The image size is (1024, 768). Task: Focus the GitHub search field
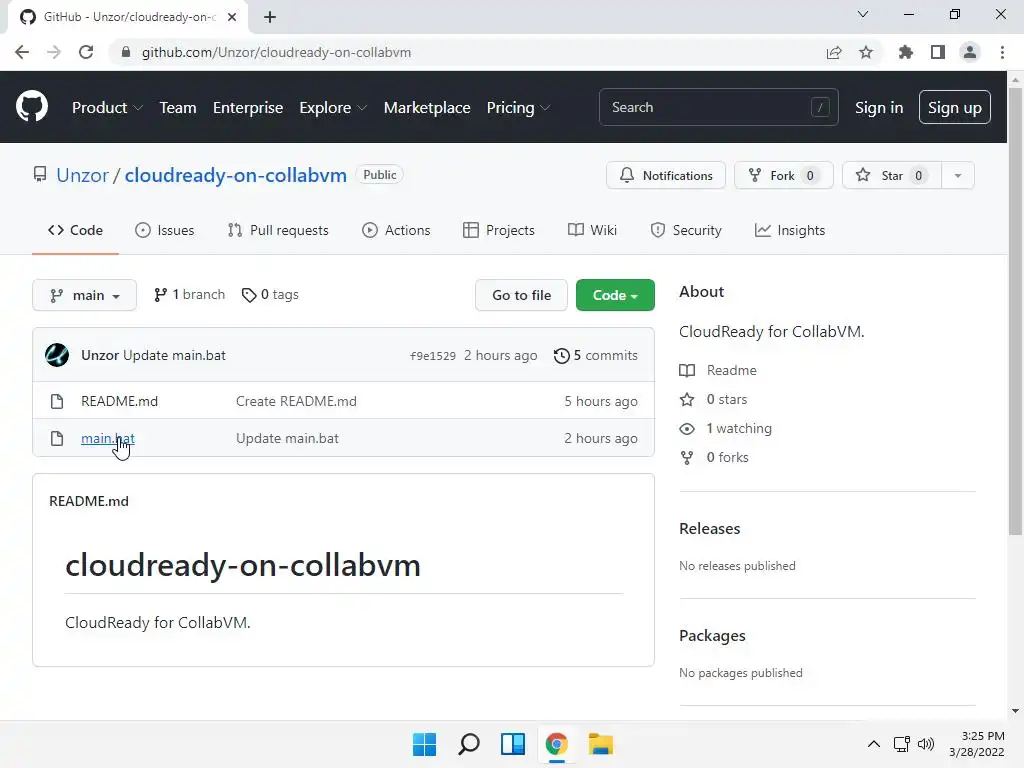[x=718, y=107]
